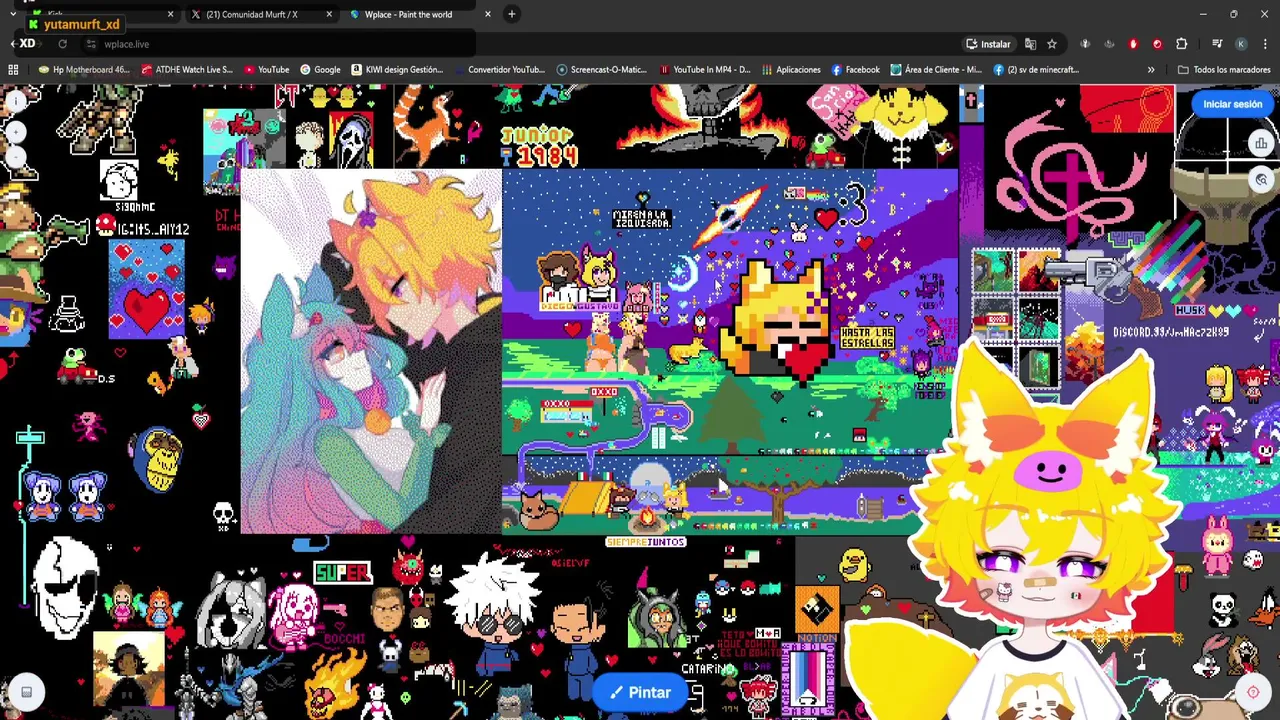Click the Instalar app button
The image size is (1280, 720).
(987, 44)
